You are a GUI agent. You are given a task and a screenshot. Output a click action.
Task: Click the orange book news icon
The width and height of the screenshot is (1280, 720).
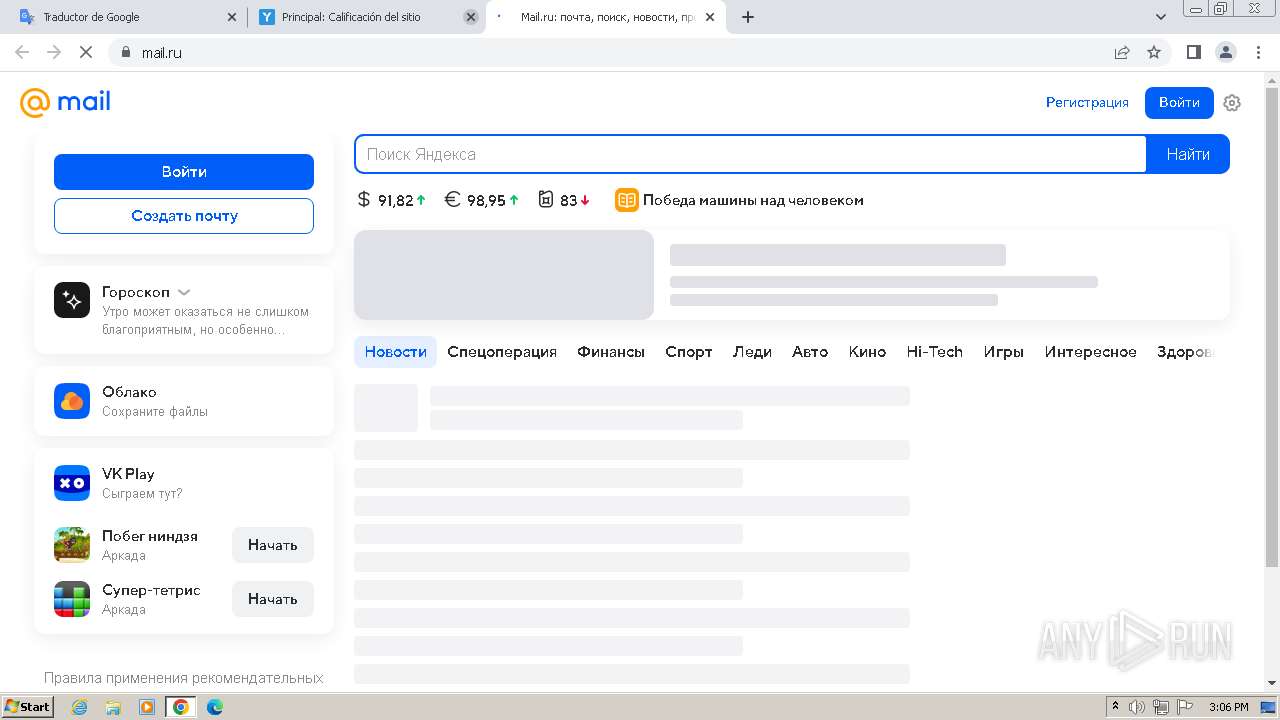[x=627, y=200]
